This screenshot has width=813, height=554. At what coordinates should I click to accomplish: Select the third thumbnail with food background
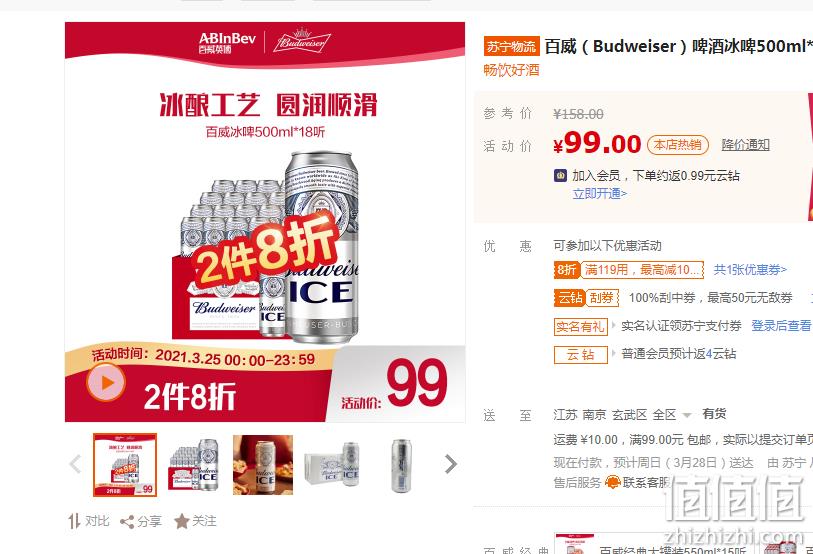(263, 465)
